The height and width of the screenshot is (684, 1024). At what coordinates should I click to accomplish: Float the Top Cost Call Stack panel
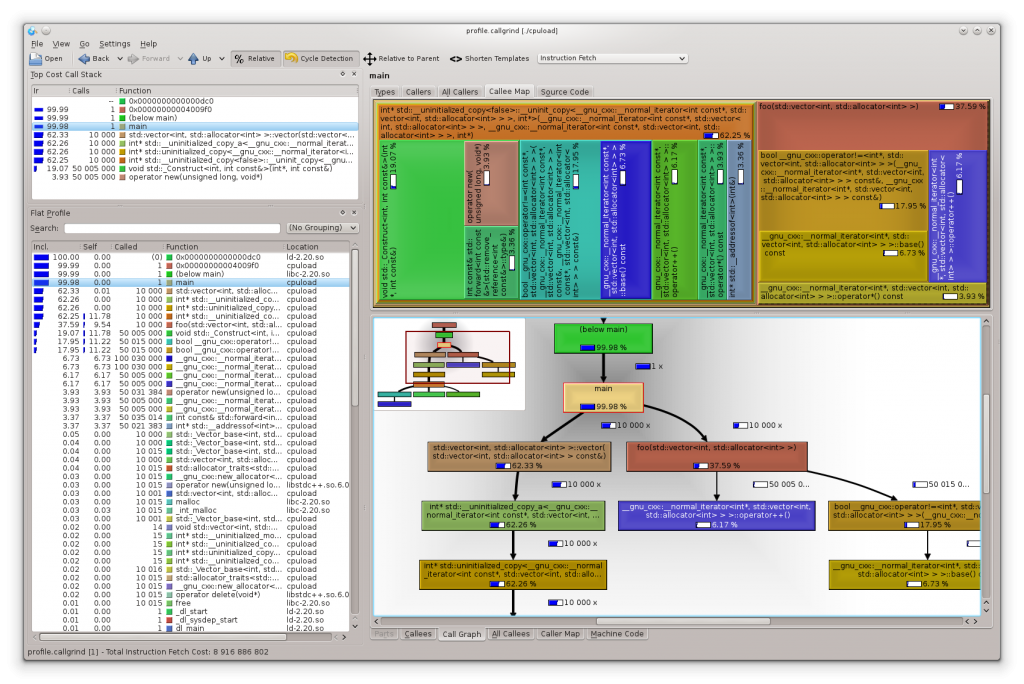[x=342, y=74]
